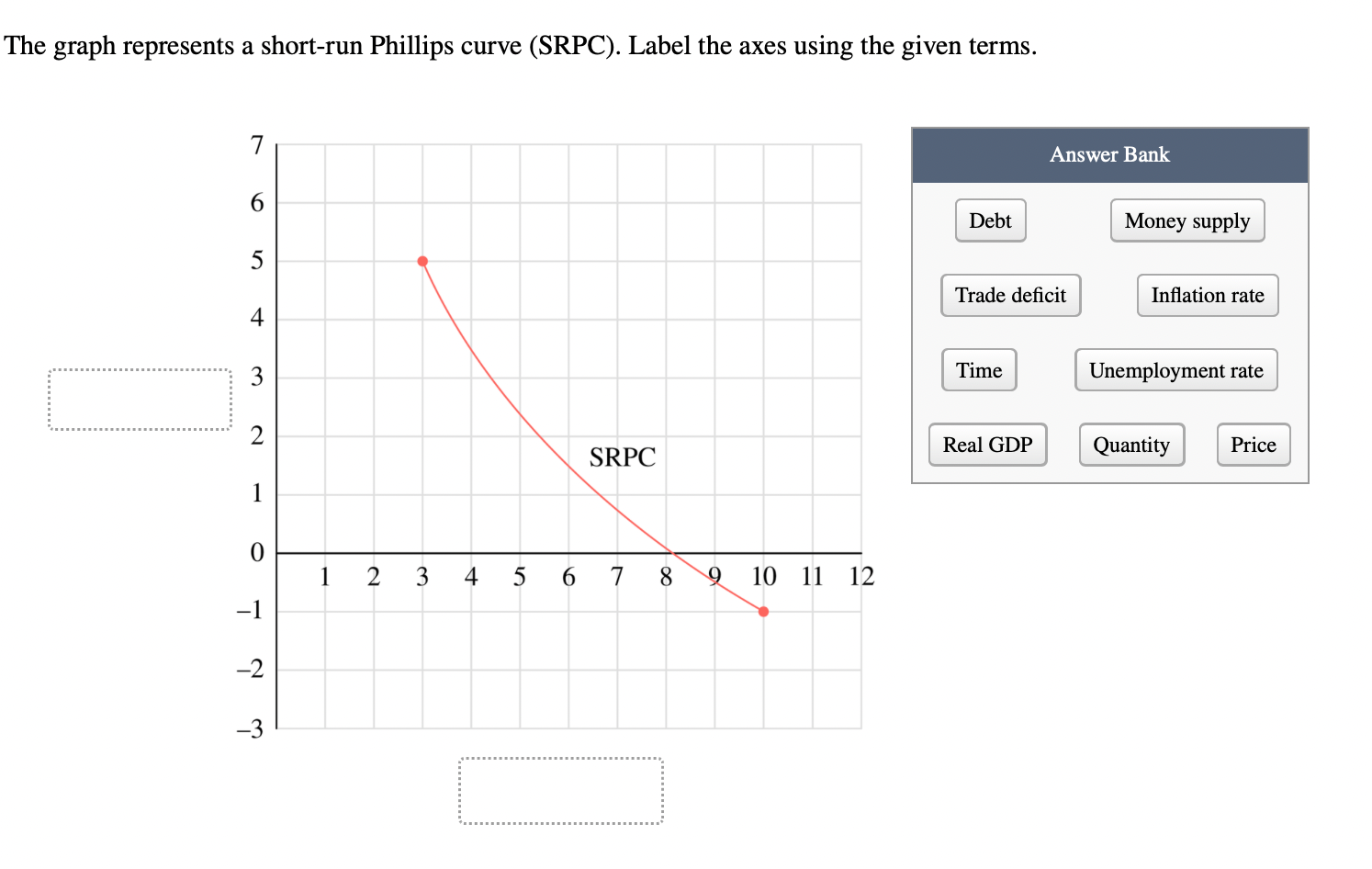
Task: Click the Debt label in the Answer Bank
Action: 990,220
